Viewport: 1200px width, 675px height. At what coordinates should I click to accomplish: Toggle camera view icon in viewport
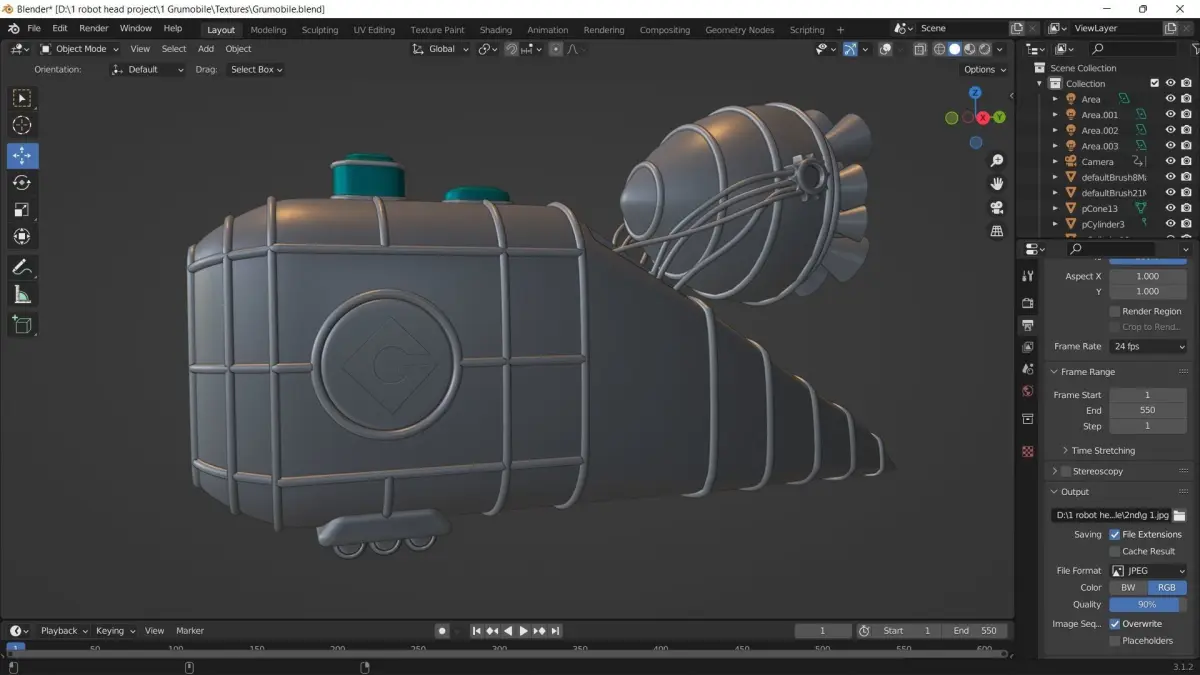point(997,208)
